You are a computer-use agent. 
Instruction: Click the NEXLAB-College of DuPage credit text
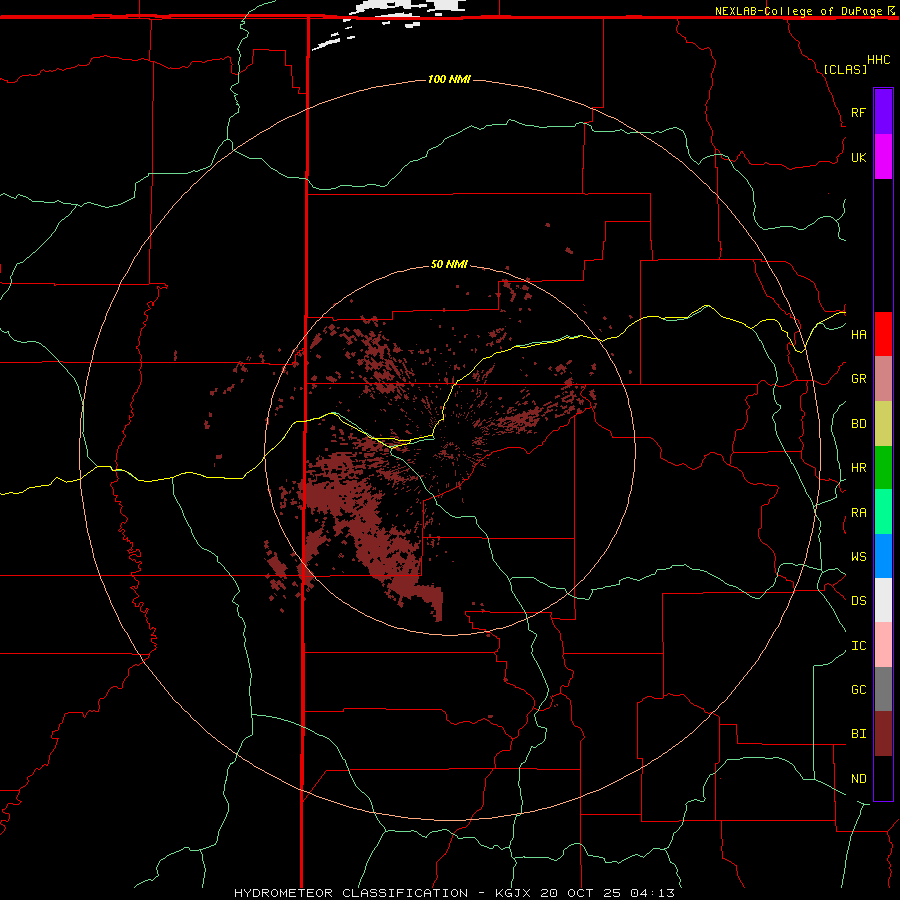click(798, 10)
